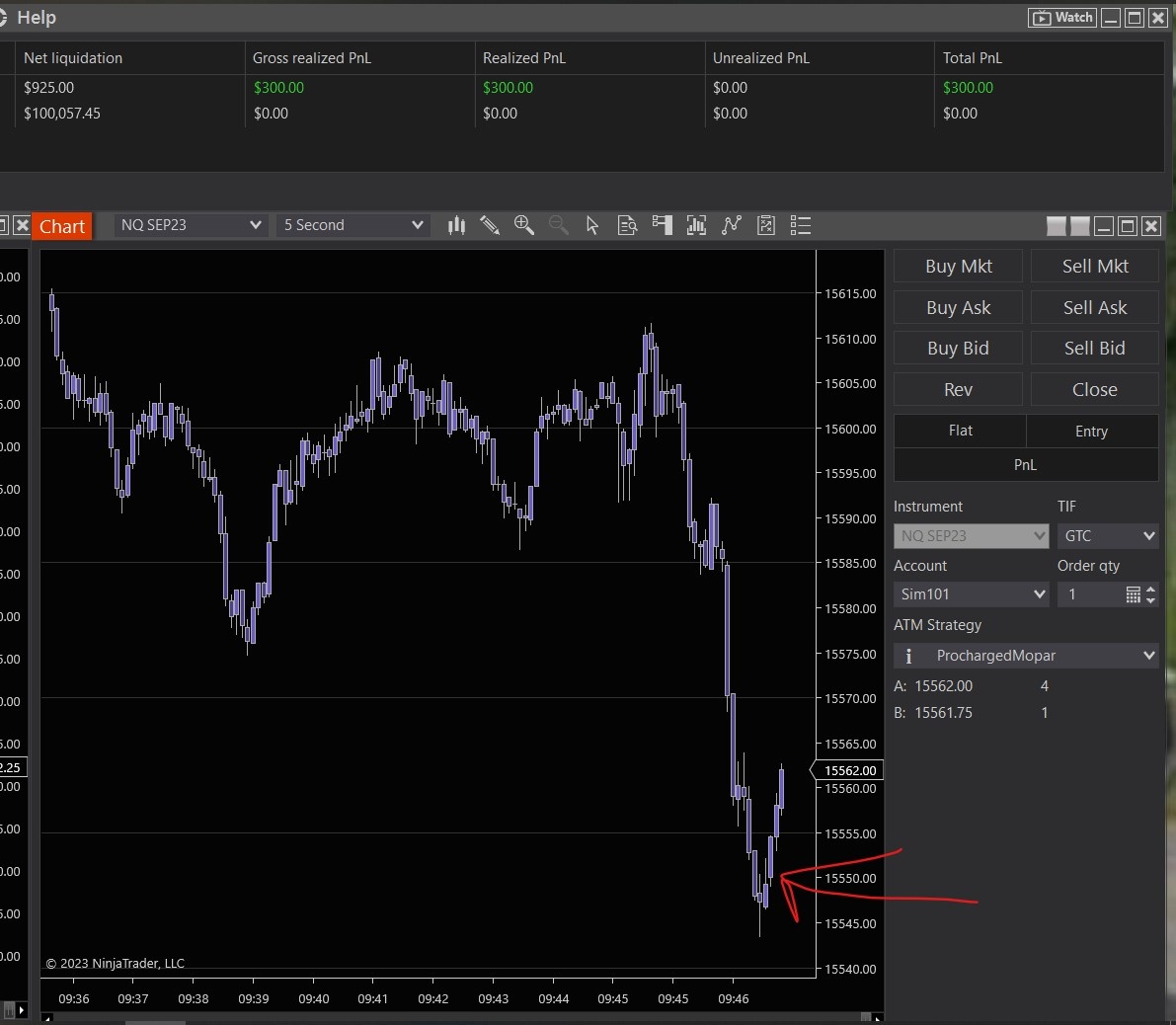Image resolution: width=1176 pixels, height=1025 pixels.
Task: Open the Data Box icon
Action: click(x=627, y=226)
